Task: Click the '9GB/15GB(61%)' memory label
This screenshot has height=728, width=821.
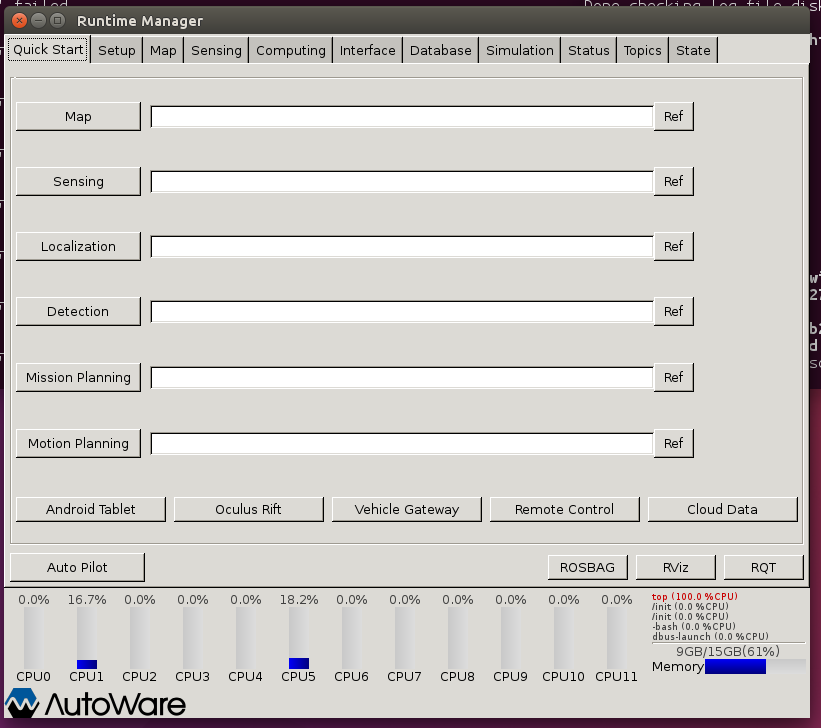Action: 728,651
